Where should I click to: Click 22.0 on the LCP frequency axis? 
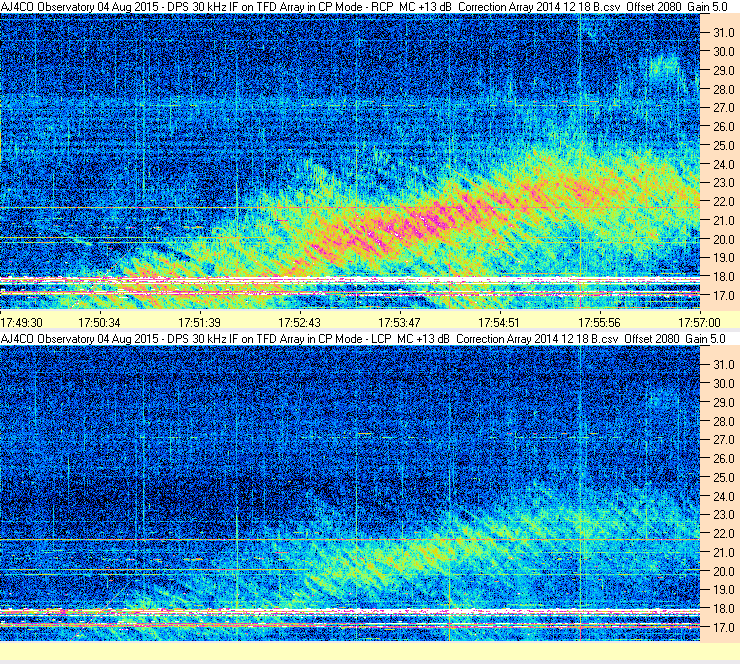[723, 534]
